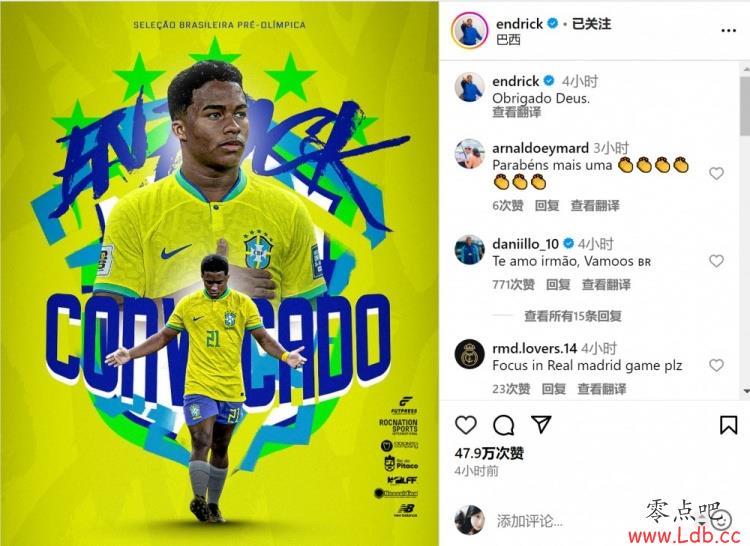Screen dimensions: 750x546
Task: Open the 47.9万 likes list
Action: [489, 453]
